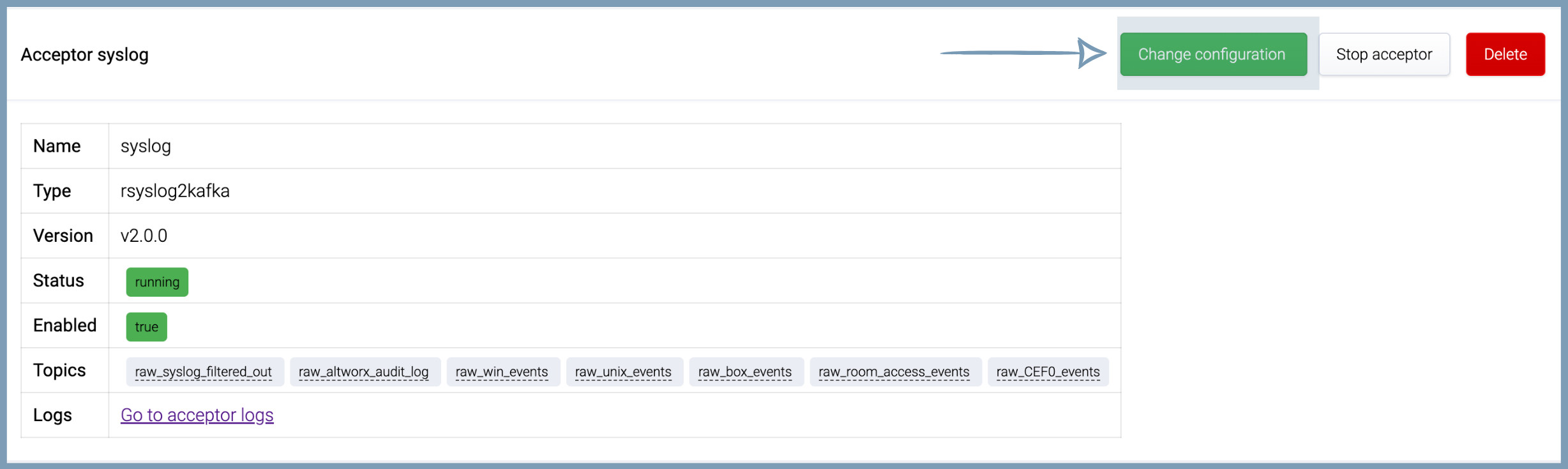Viewport: 1568px width, 469px height.
Task: Open the raw_altworx_audit_log topic
Action: coord(364,371)
